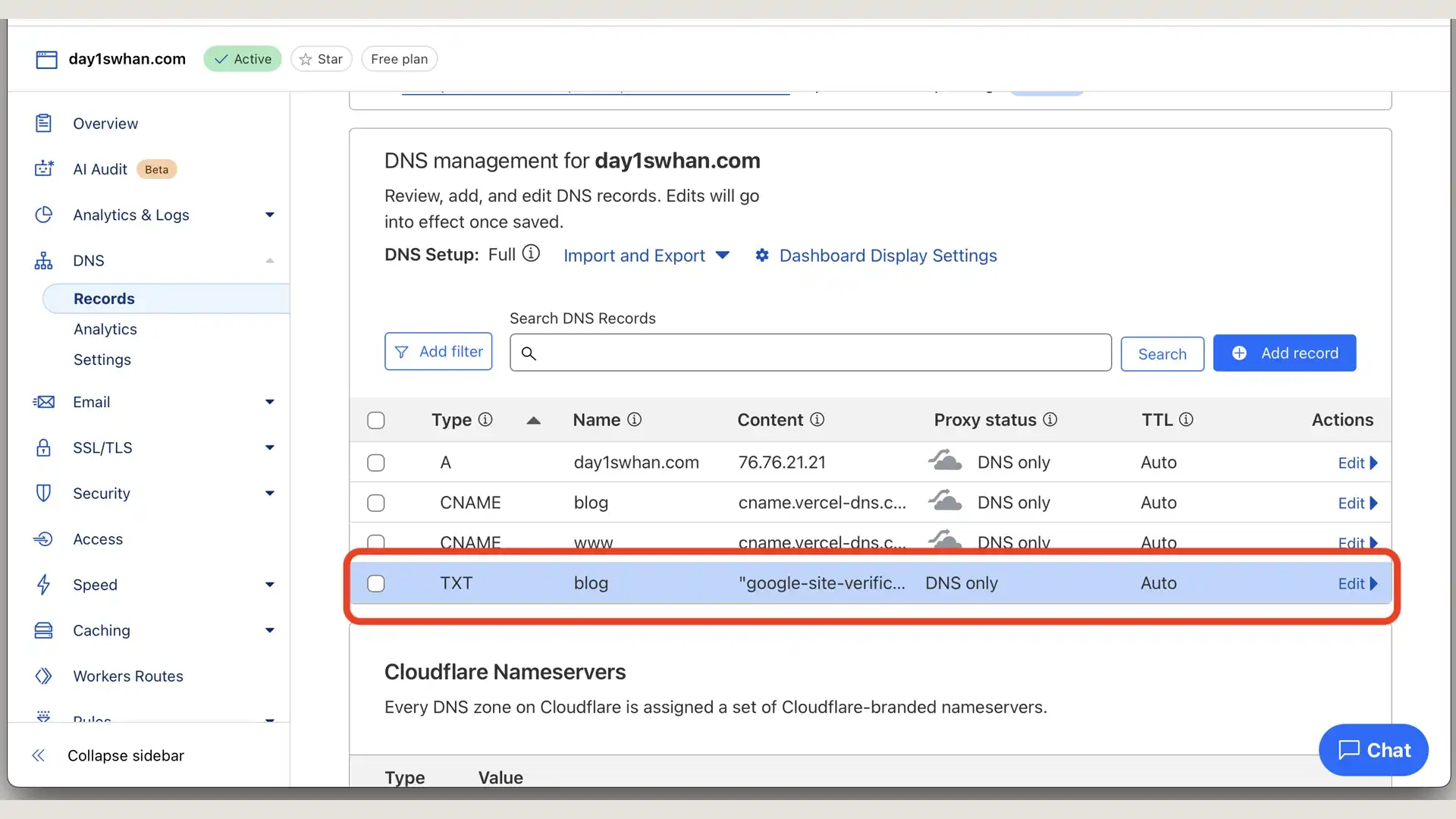
Task: Open the Chat support button
Action: [1374, 750]
